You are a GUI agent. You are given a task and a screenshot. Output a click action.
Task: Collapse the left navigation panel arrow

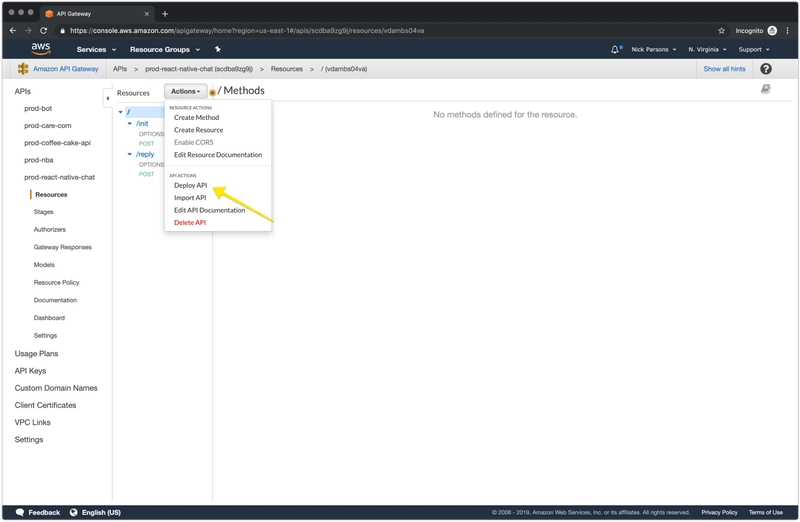(x=108, y=98)
